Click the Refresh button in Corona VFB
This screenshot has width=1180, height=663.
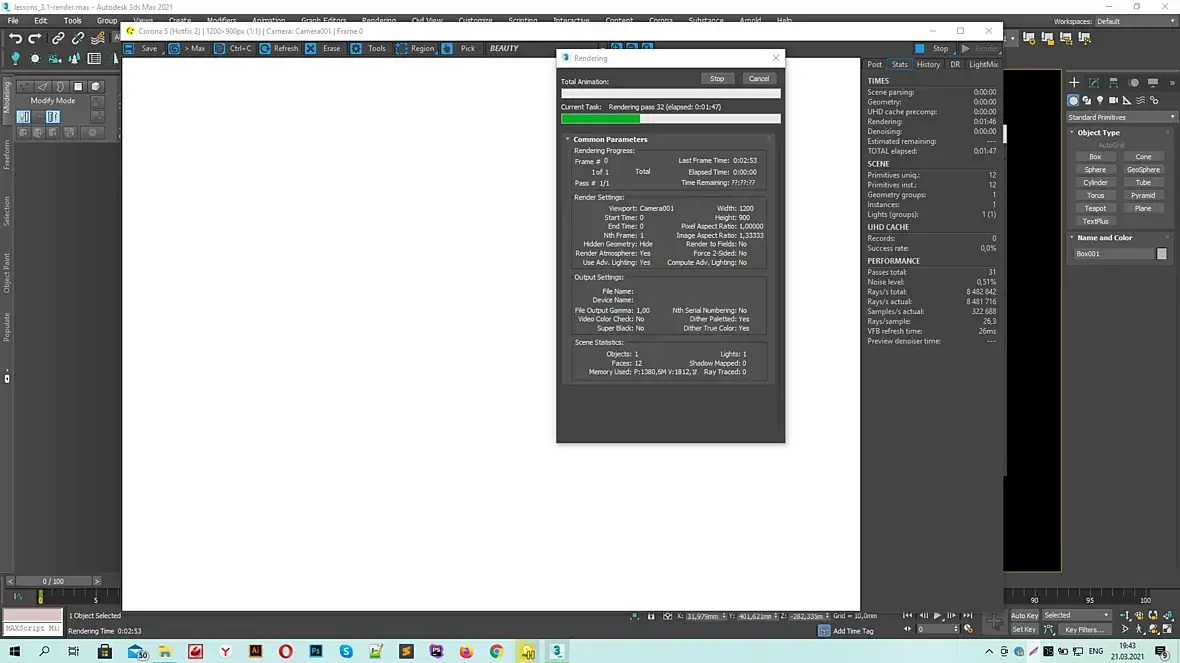[x=278, y=48]
